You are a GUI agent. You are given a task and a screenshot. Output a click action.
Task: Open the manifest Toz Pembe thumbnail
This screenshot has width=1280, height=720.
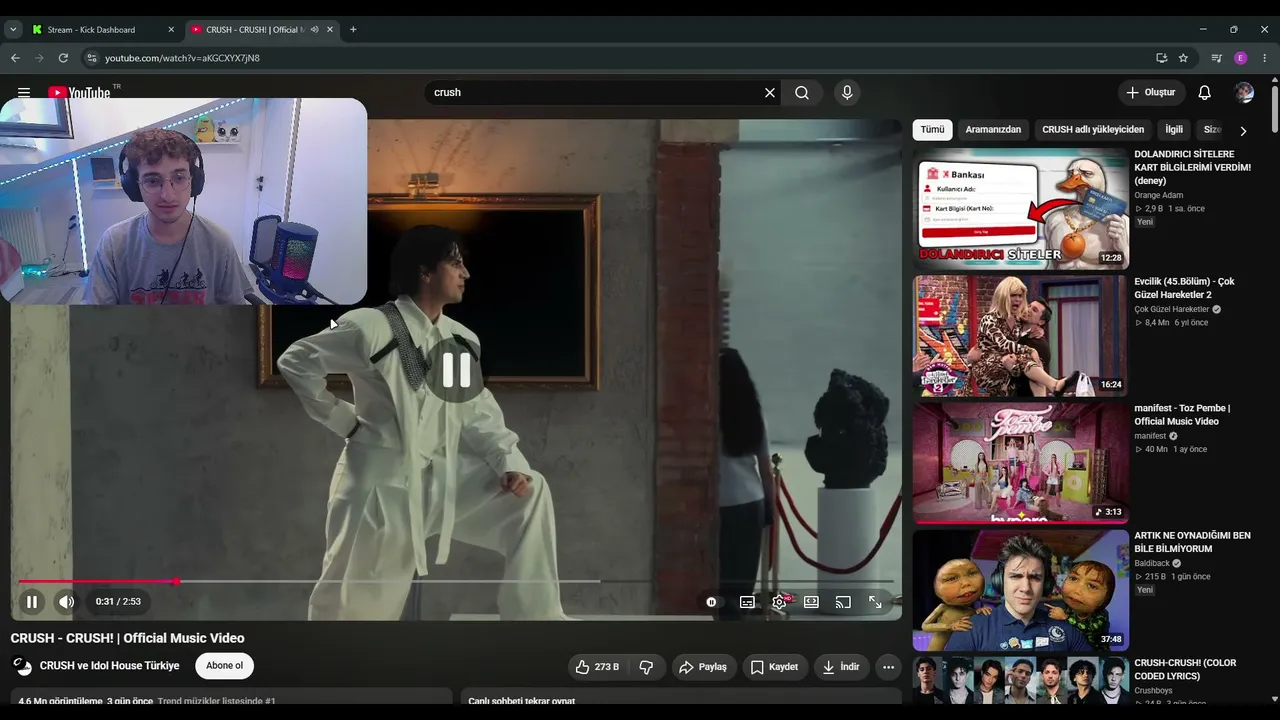(x=1021, y=463)
